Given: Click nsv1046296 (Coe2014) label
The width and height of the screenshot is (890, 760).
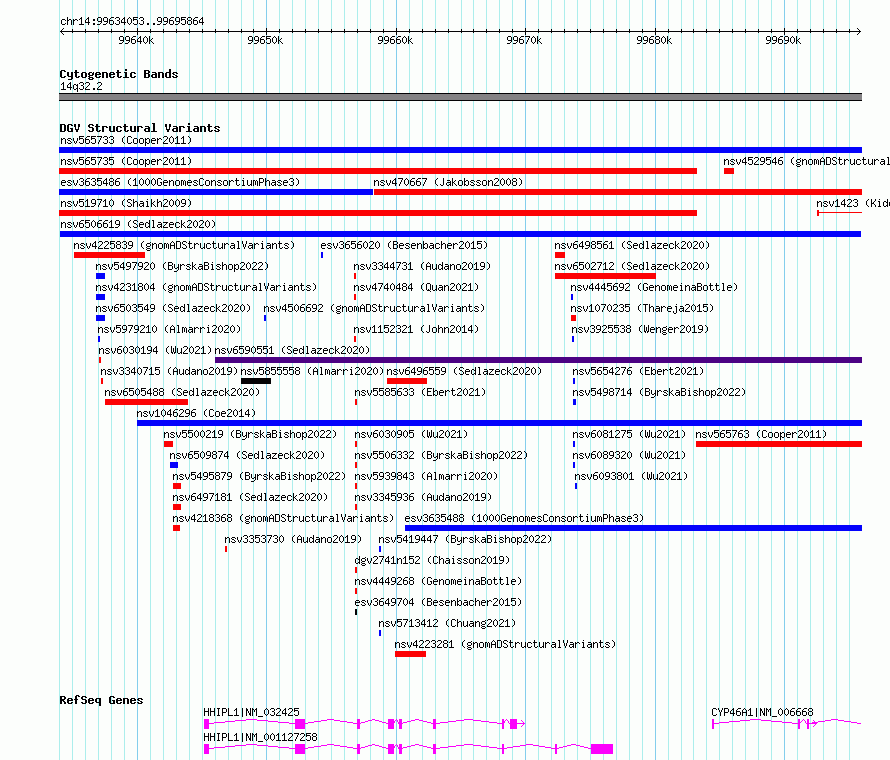Looking at the screenshot, I should tap(196, 413).
